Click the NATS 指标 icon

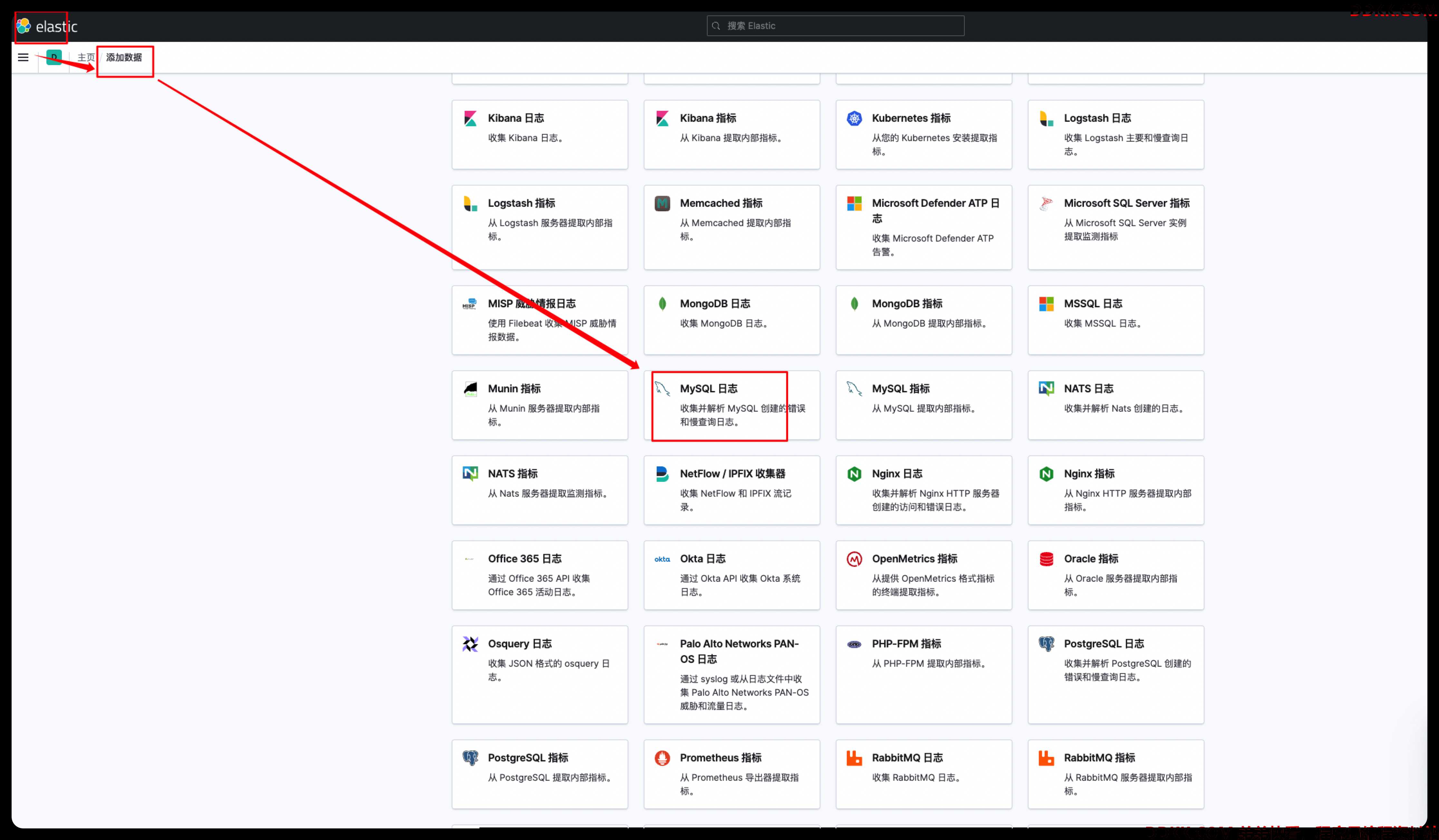(x=470, y=474)
